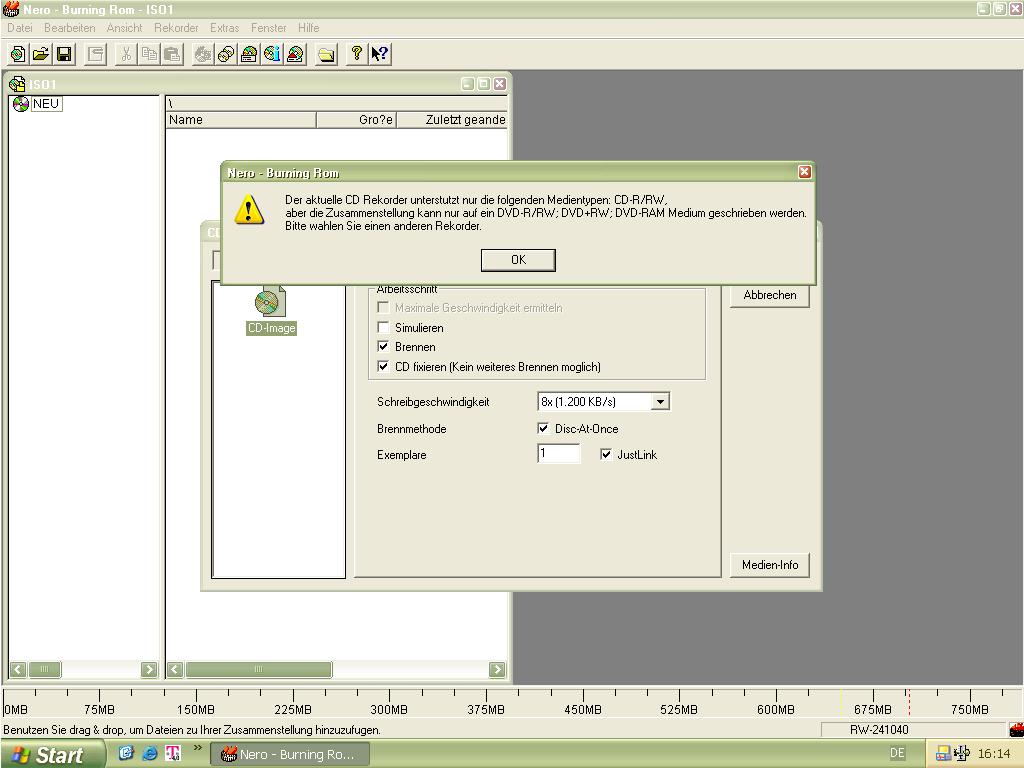Click the Copy CD toolbar icon

[x=226, y=54]
